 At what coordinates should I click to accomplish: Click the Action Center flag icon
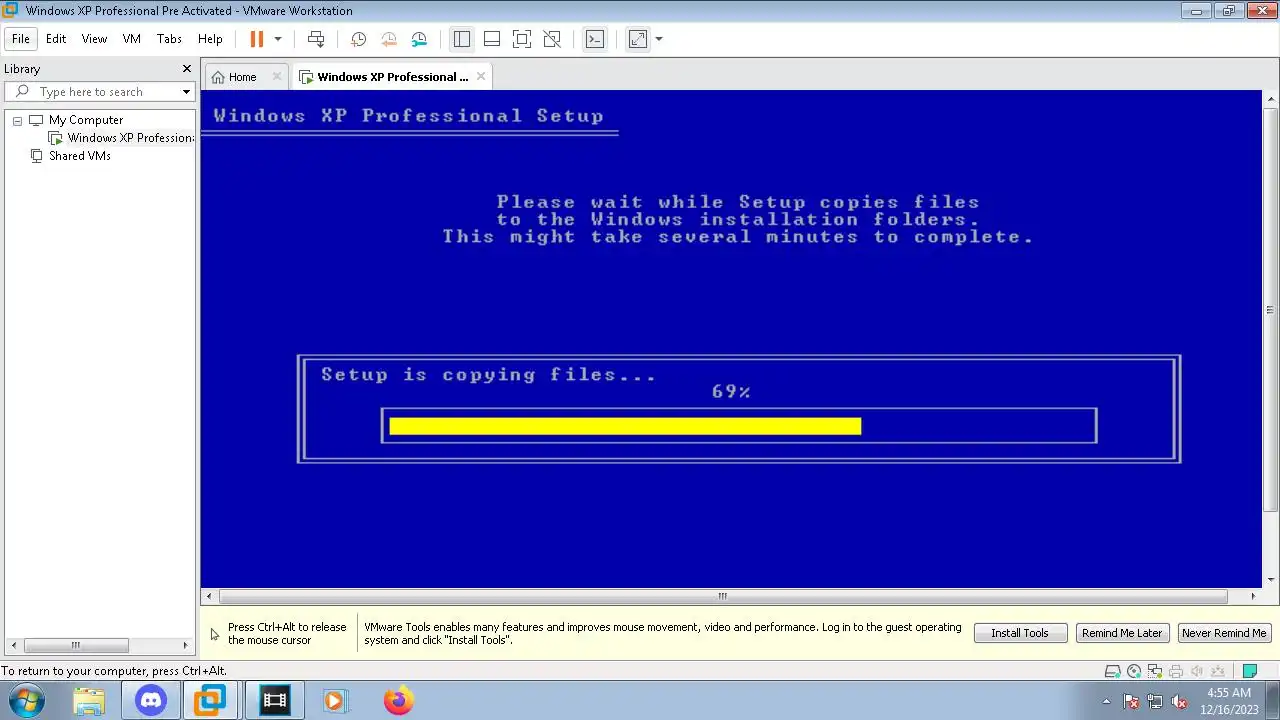tap(1131, 701)
